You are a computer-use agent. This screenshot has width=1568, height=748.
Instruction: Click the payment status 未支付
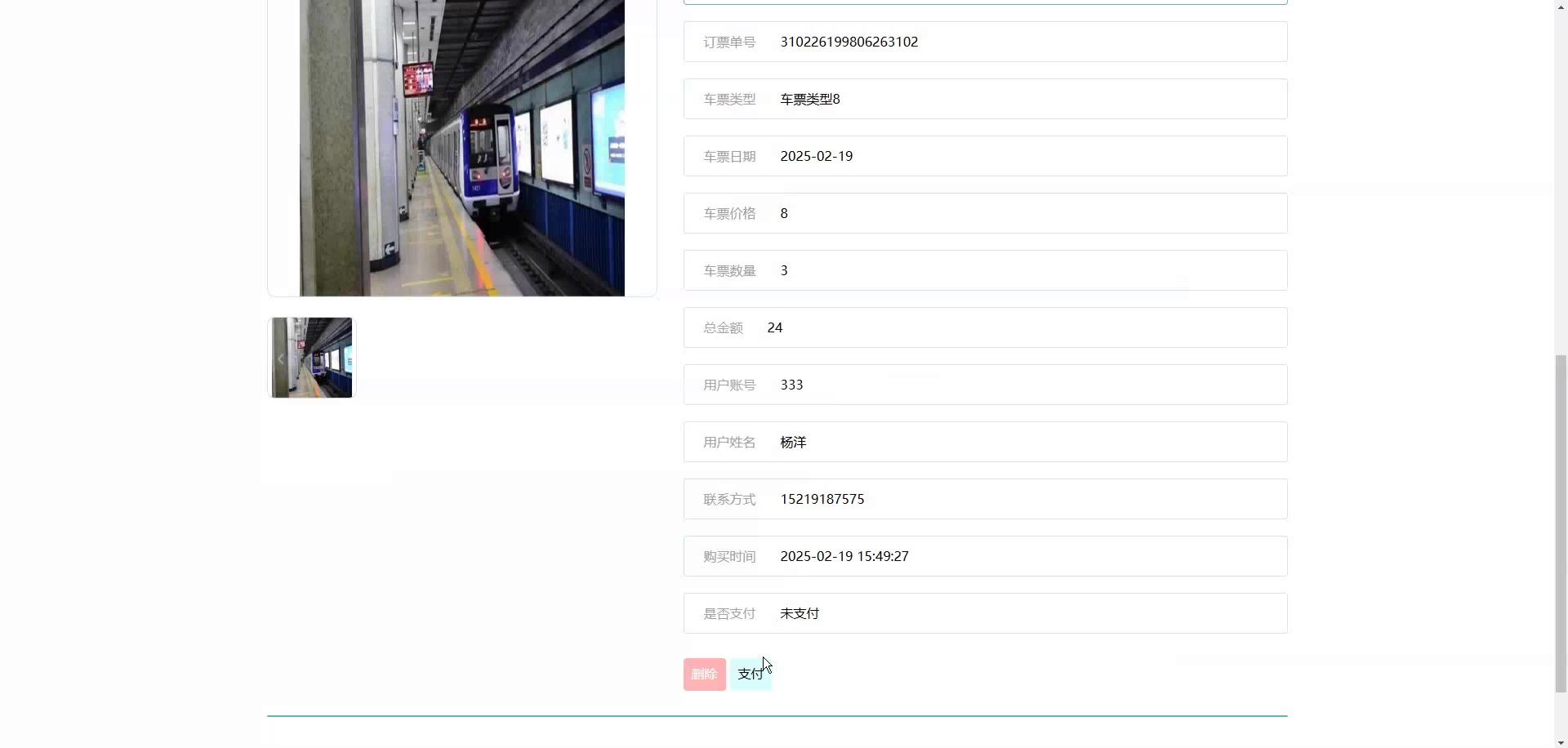point(800,613)
